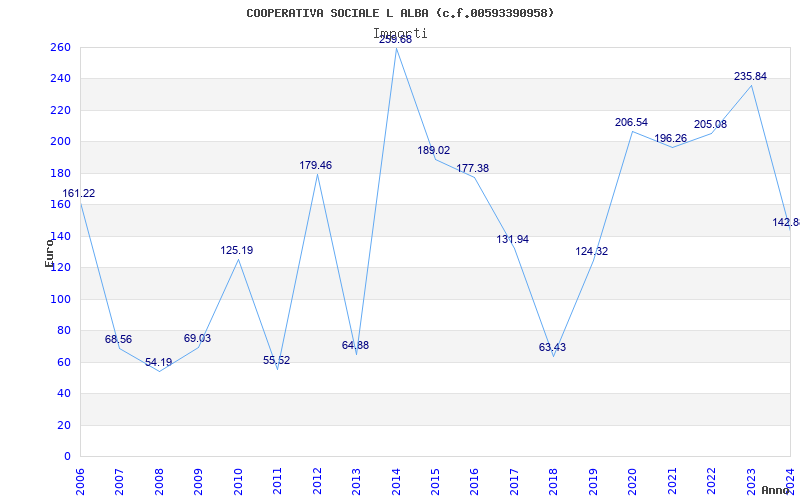The height and width of the screenshot is (500, 800).
Task: Click the y-axis value 220
Action: [x=60, y=110]
